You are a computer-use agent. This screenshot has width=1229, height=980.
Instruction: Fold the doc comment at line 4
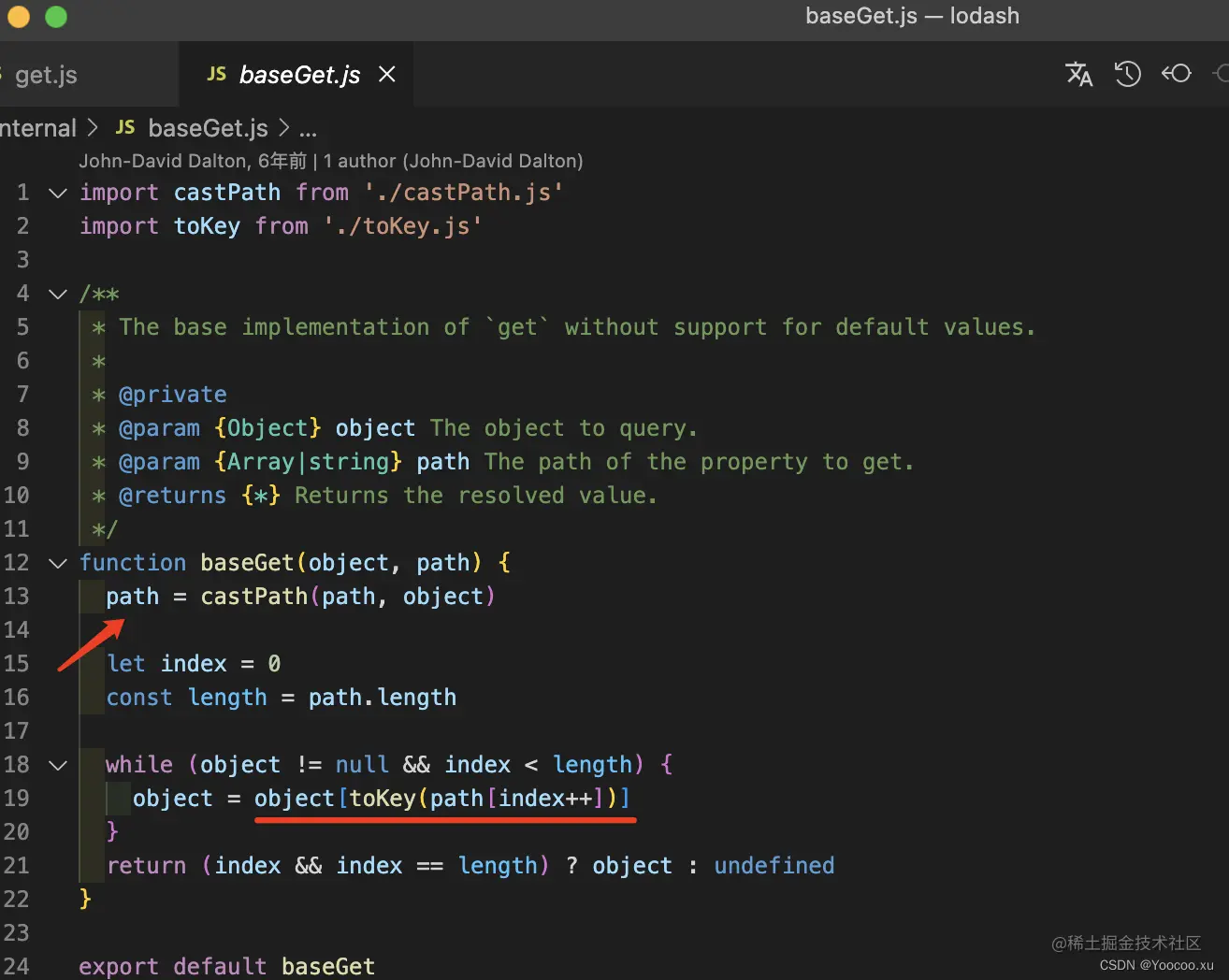pos(58,294)
